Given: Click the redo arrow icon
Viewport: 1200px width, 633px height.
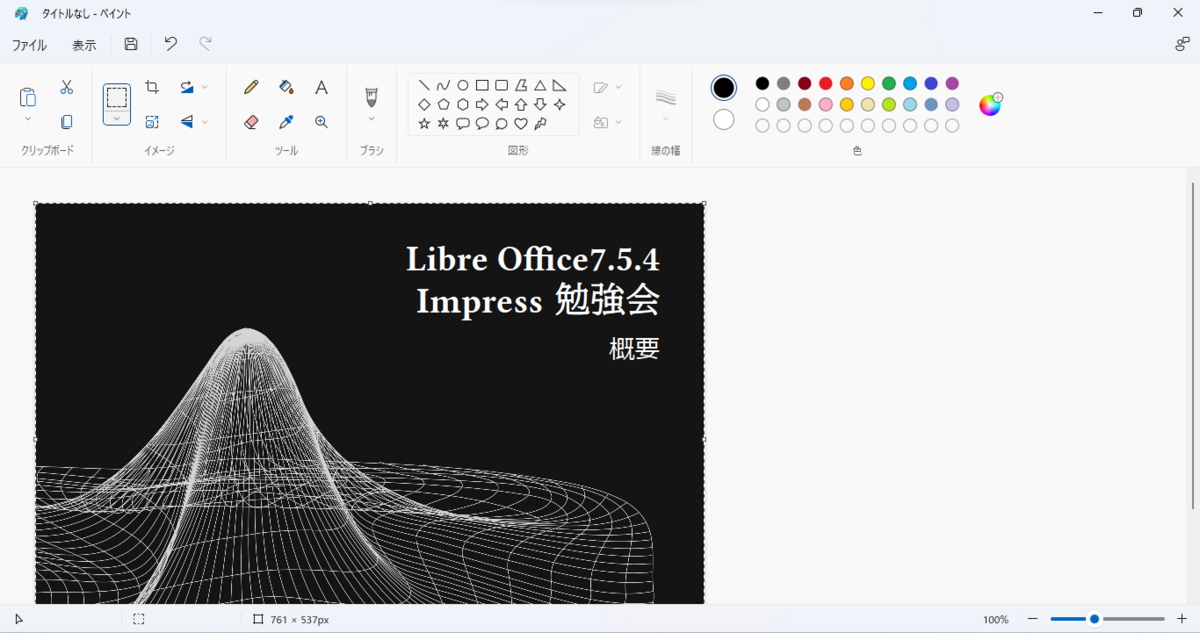Looking at the screenshot, I should (205, 44).
